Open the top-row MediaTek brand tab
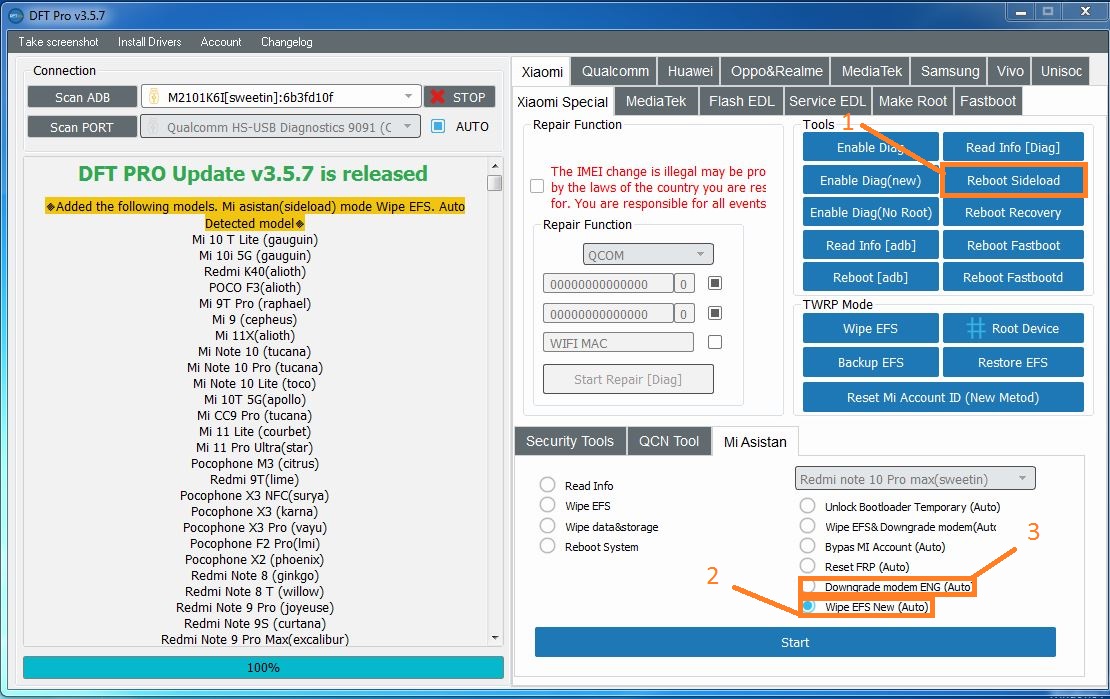 871,71
